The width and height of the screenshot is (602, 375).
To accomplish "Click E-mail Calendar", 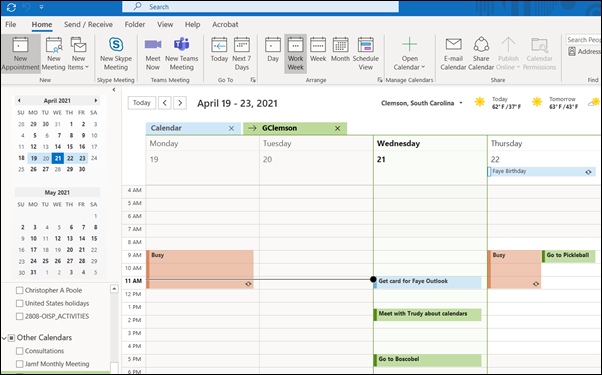I will tap(453, 54).
